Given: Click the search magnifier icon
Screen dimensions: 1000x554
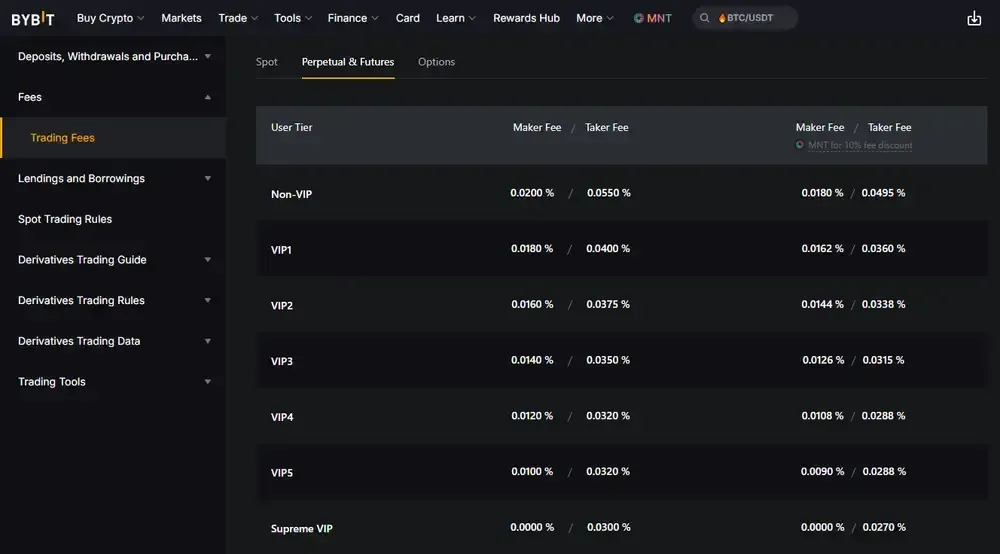Looking at the screenshot, I should [x=704, y=18].
